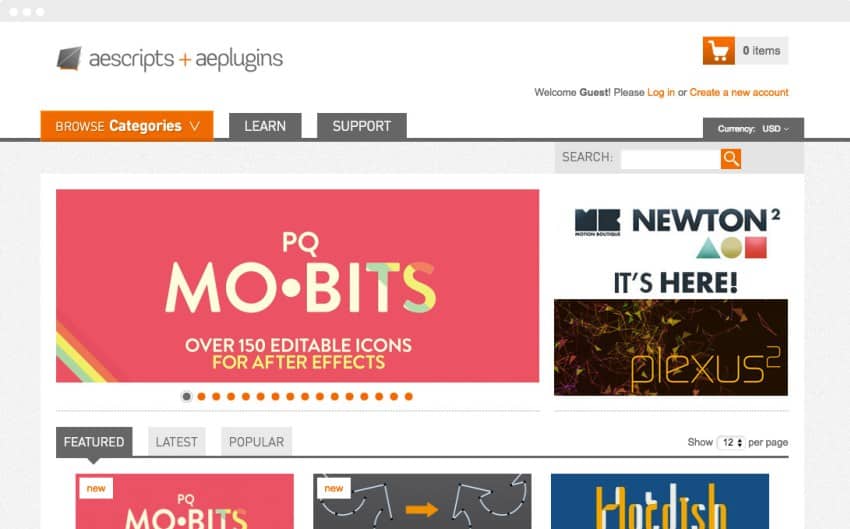Screen dimensions: 850x529
Task: Select the second slideshow dot
Action: point(202,397)
